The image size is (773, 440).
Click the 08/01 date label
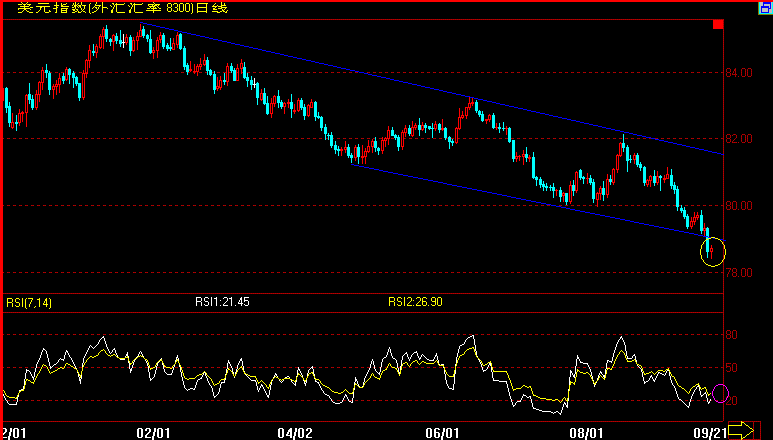click(x=586, y=433)
